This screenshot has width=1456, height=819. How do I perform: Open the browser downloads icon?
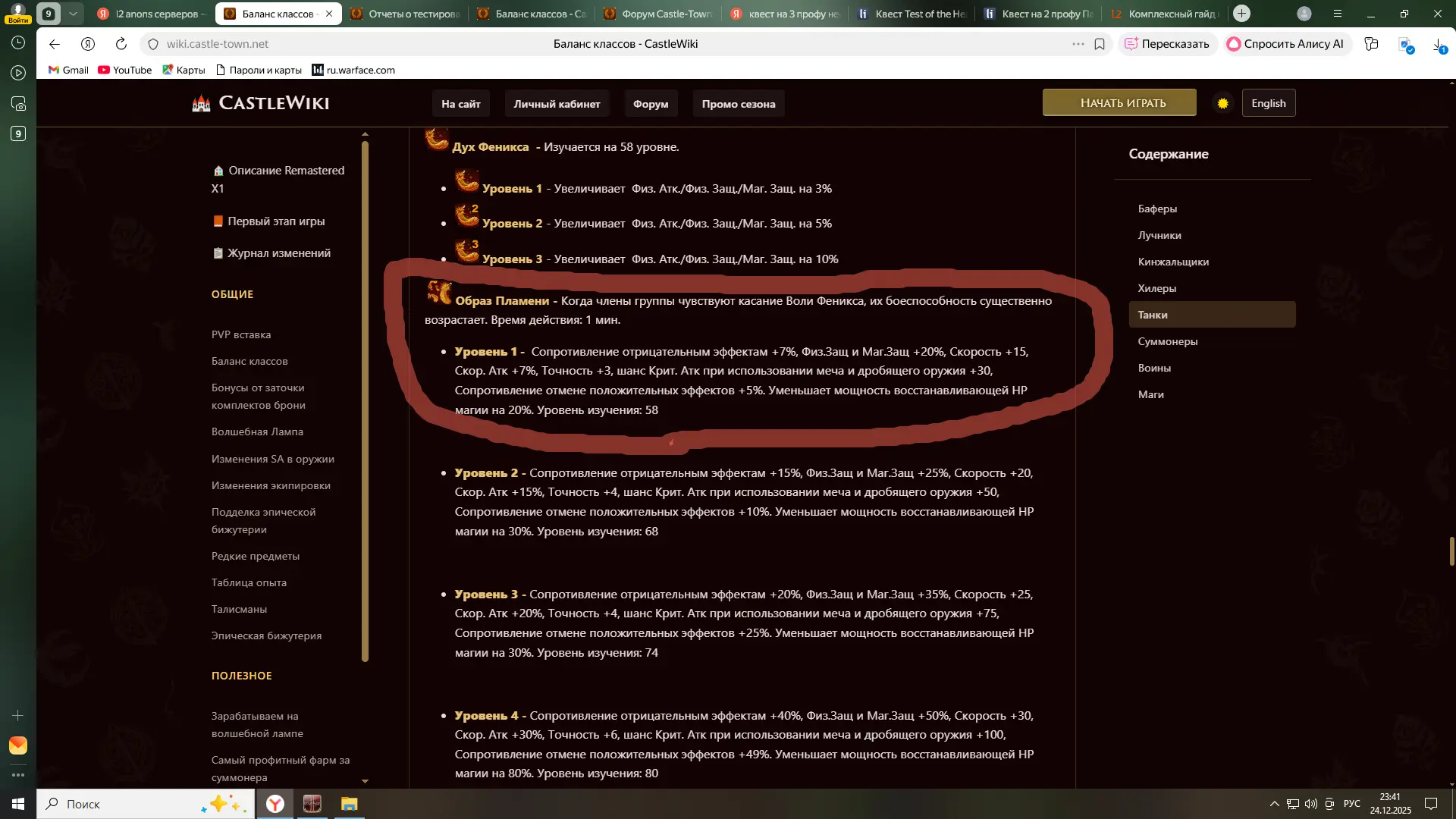1438,44
